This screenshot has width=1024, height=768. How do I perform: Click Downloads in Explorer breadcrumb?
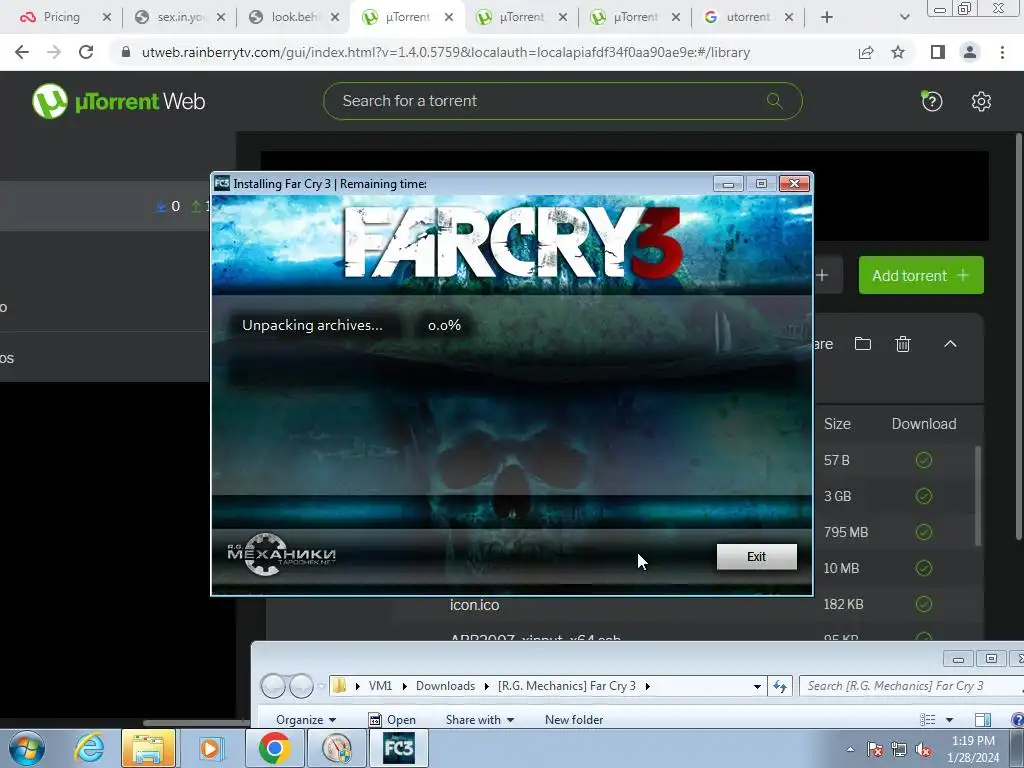click(445, 686)
